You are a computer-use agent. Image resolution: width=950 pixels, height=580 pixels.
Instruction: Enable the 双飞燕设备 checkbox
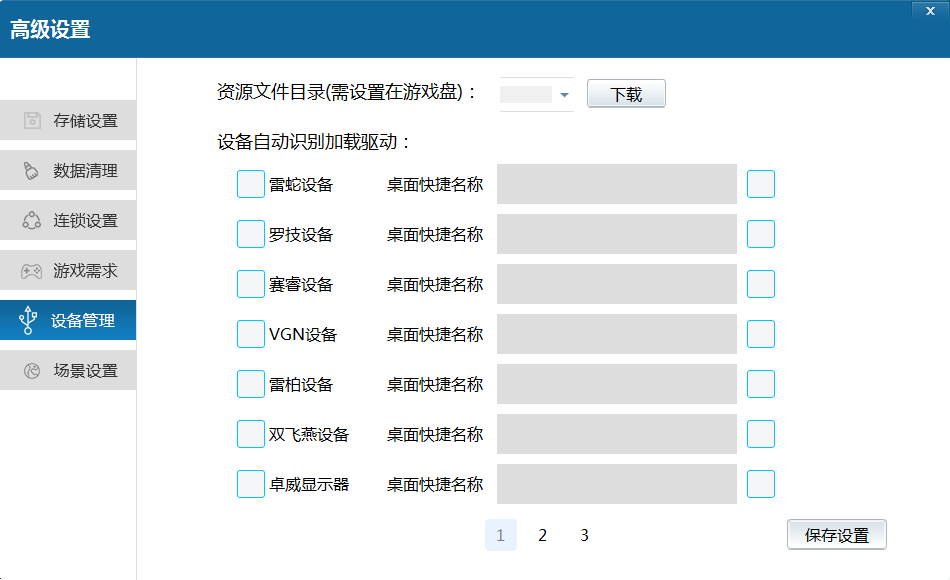[x=250, y=433]
